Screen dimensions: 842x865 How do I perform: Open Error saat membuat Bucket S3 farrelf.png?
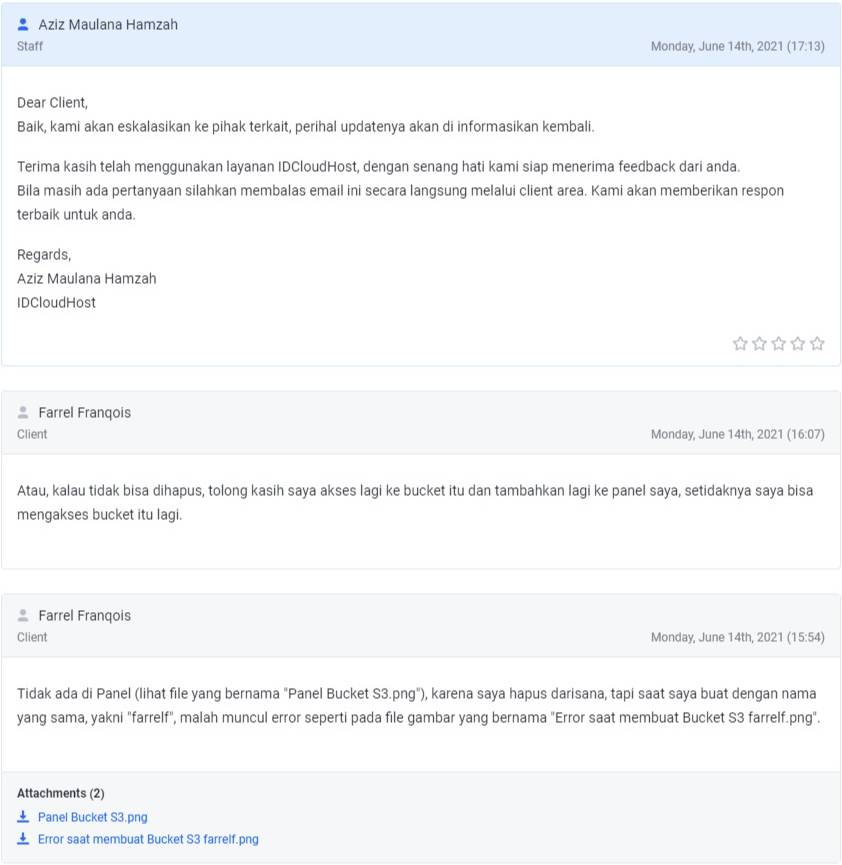tap(148, 839)
